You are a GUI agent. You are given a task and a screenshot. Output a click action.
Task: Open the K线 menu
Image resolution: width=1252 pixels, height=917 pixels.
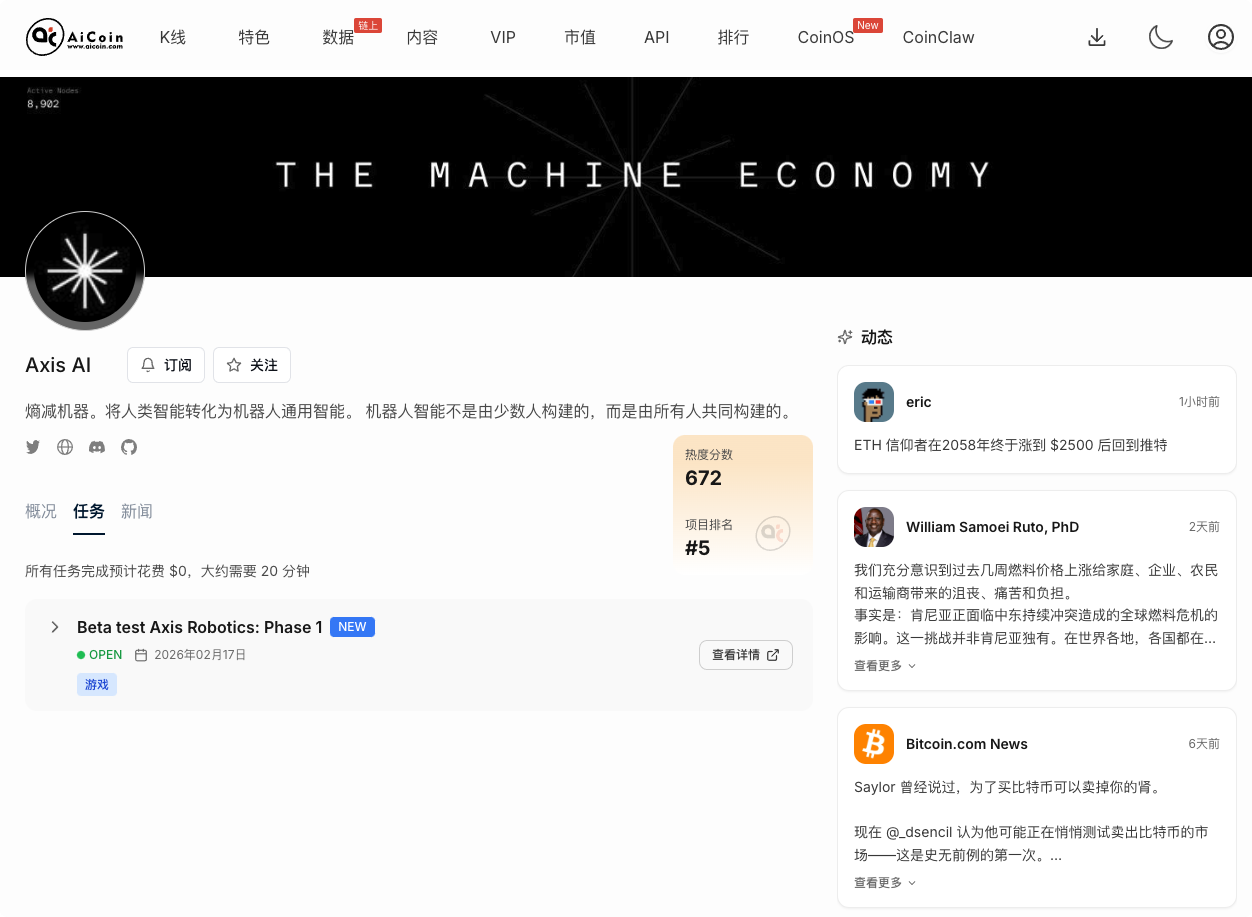tap(173, 37)
